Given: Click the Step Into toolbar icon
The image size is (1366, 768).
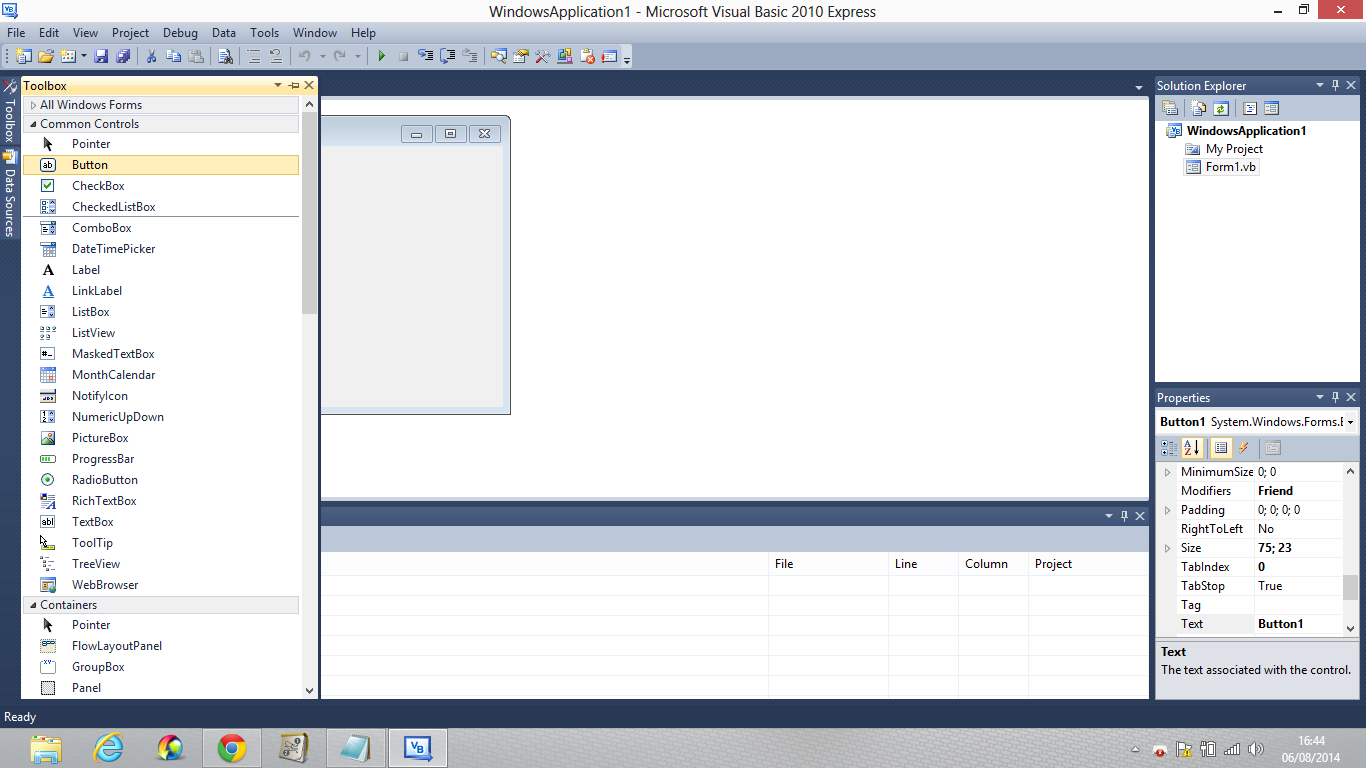Looking at the screenshot, I should point(425,56).
